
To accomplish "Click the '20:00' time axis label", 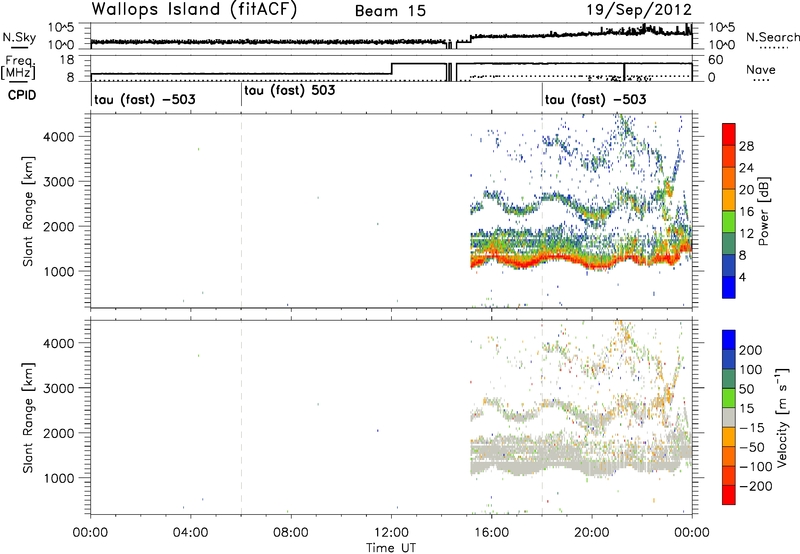I will [x=592, y=533].
